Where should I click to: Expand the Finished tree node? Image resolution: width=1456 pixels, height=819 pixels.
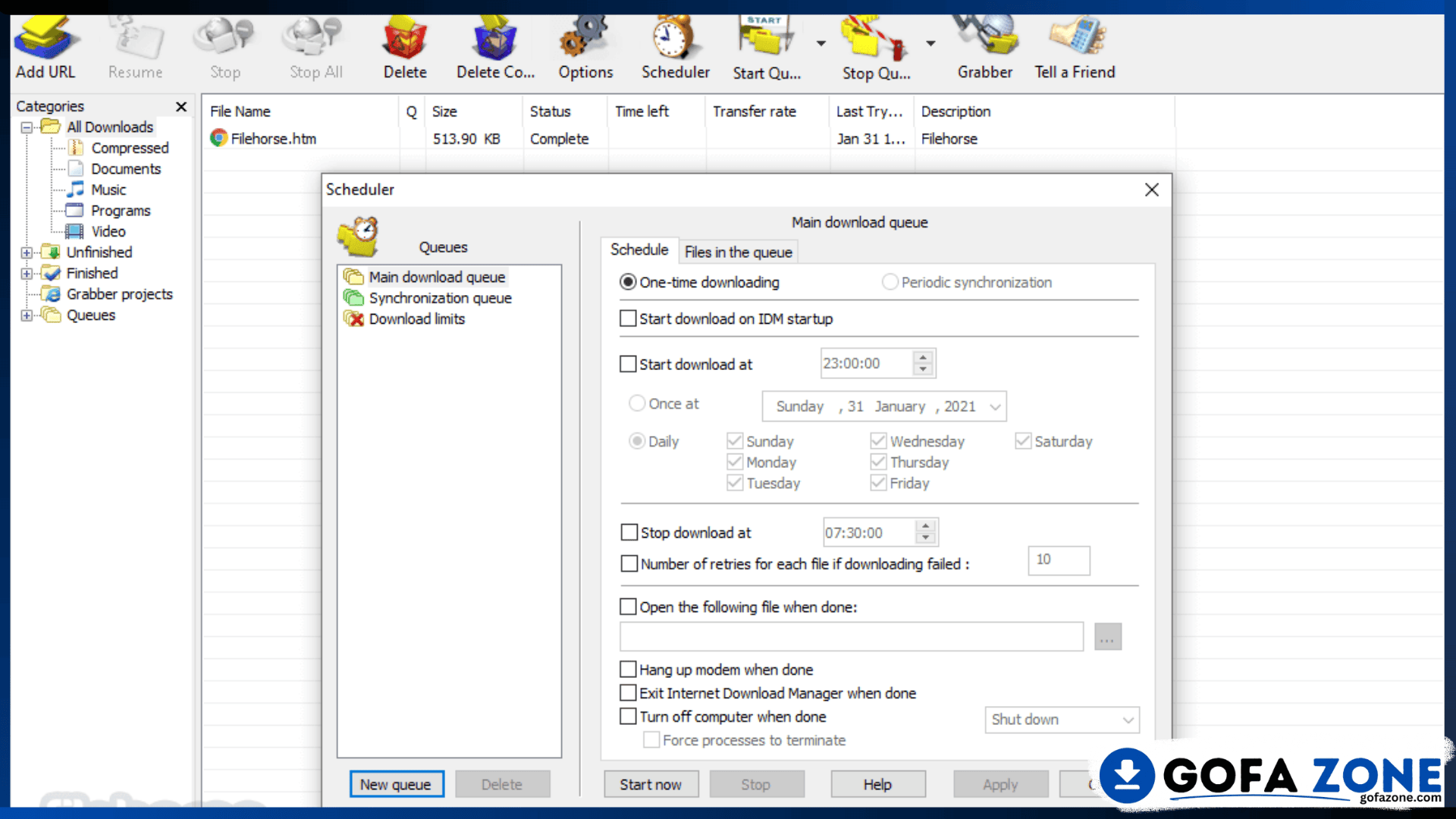pyautogui.click(x=27, y=273)
